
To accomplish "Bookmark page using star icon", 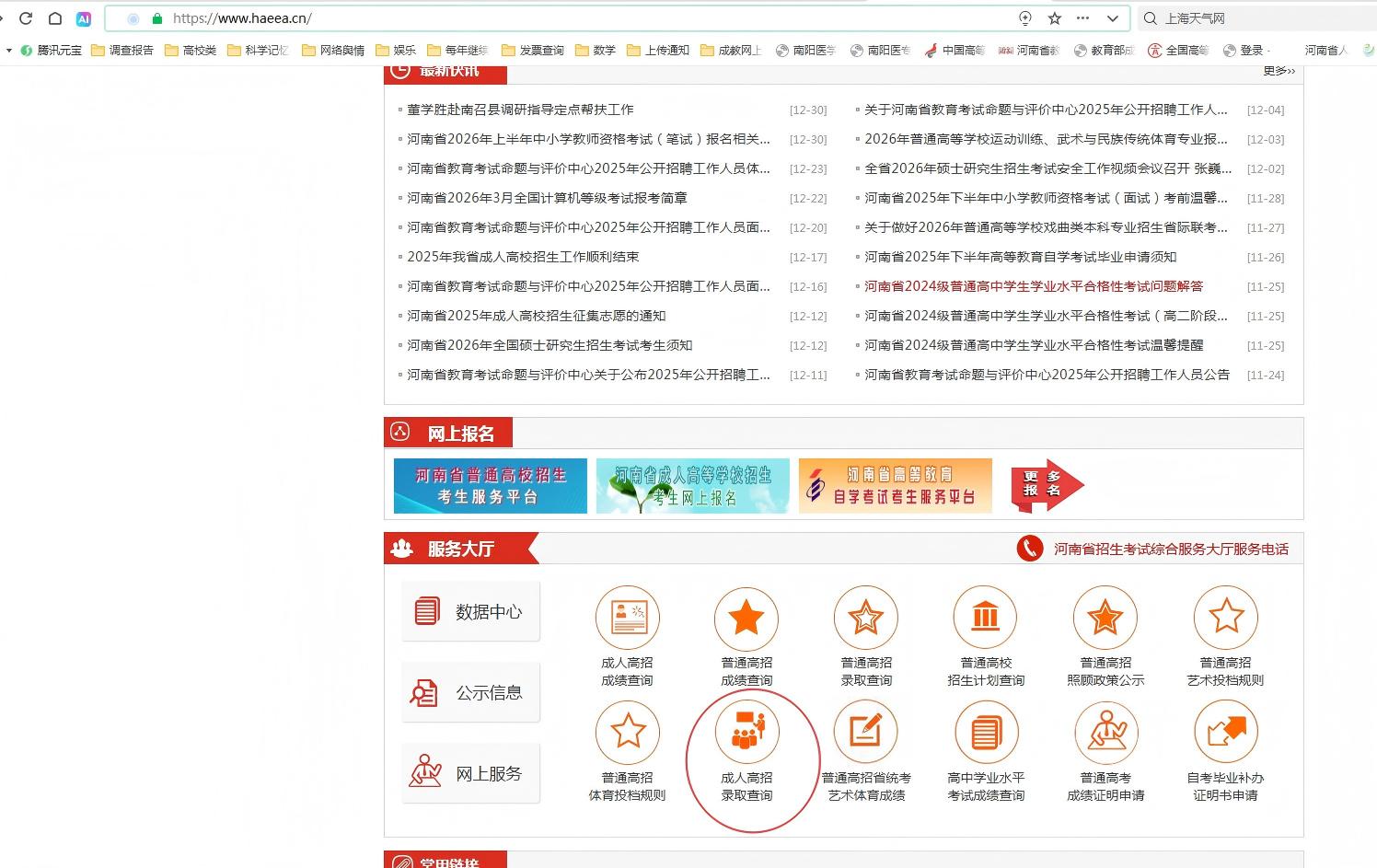I will pos(1055,18).
